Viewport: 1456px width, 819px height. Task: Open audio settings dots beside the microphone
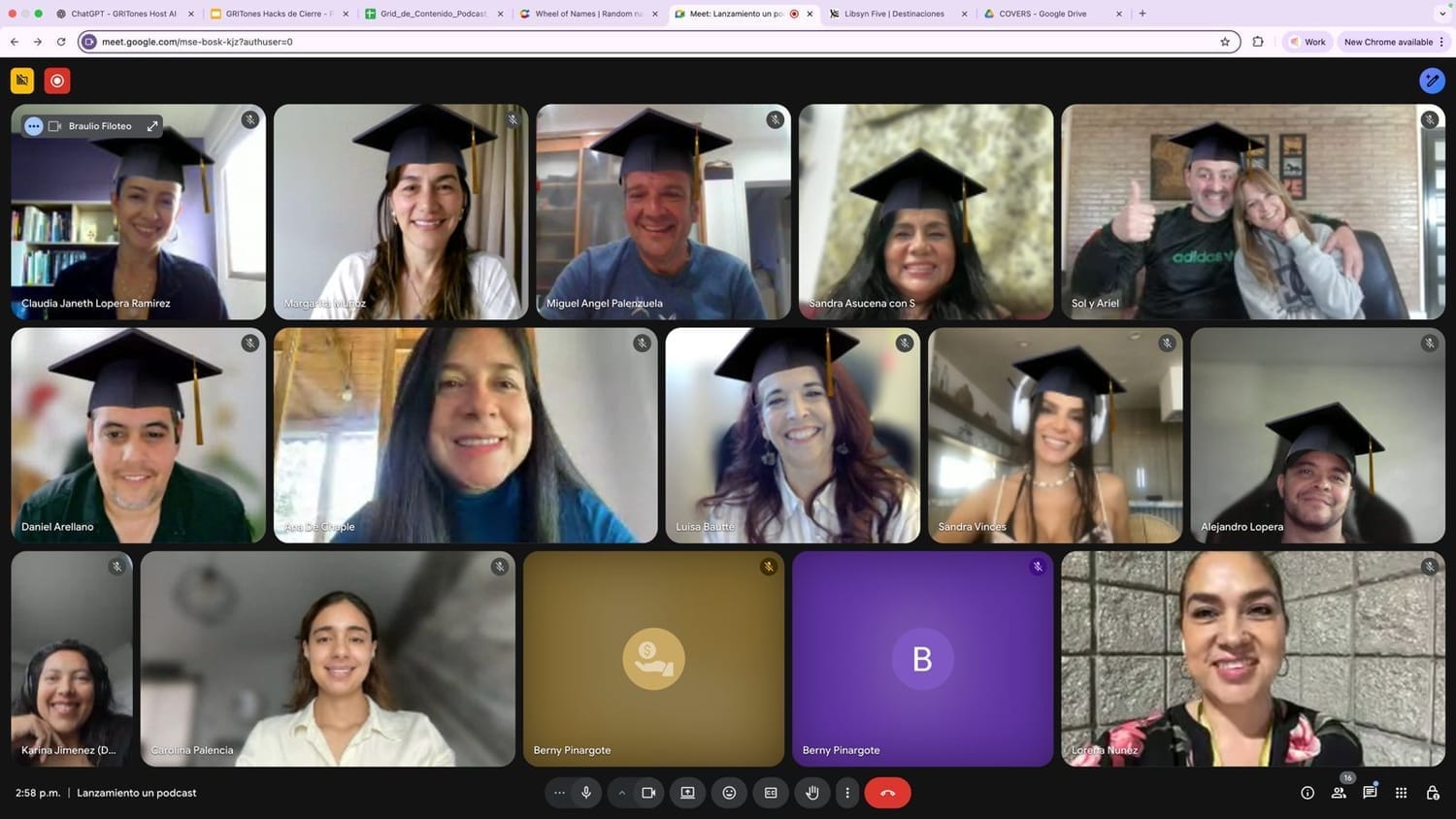coord(559,793)
